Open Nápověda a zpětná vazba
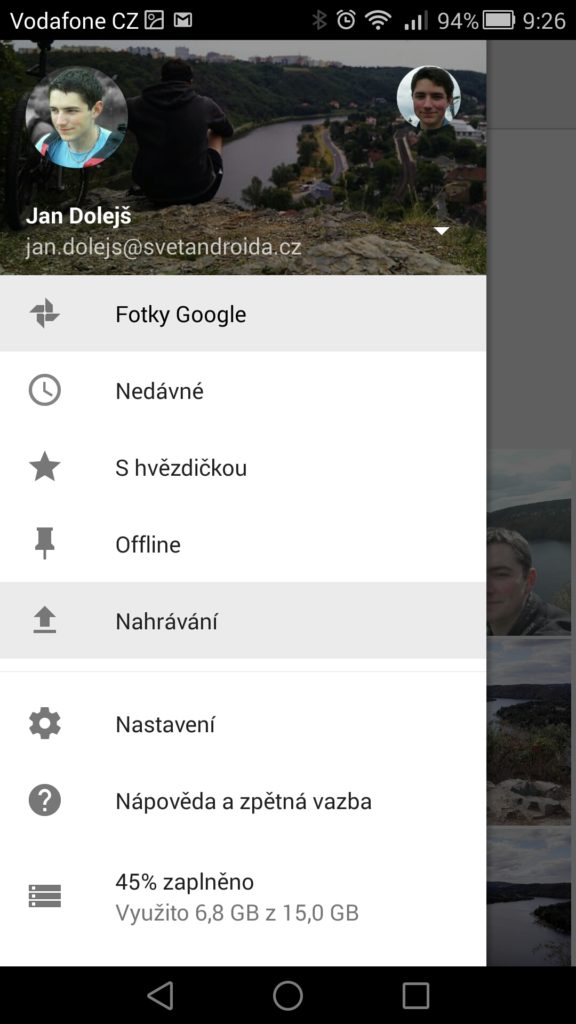This screenshot has width=576, height=1024. click(x=243, y=801)
